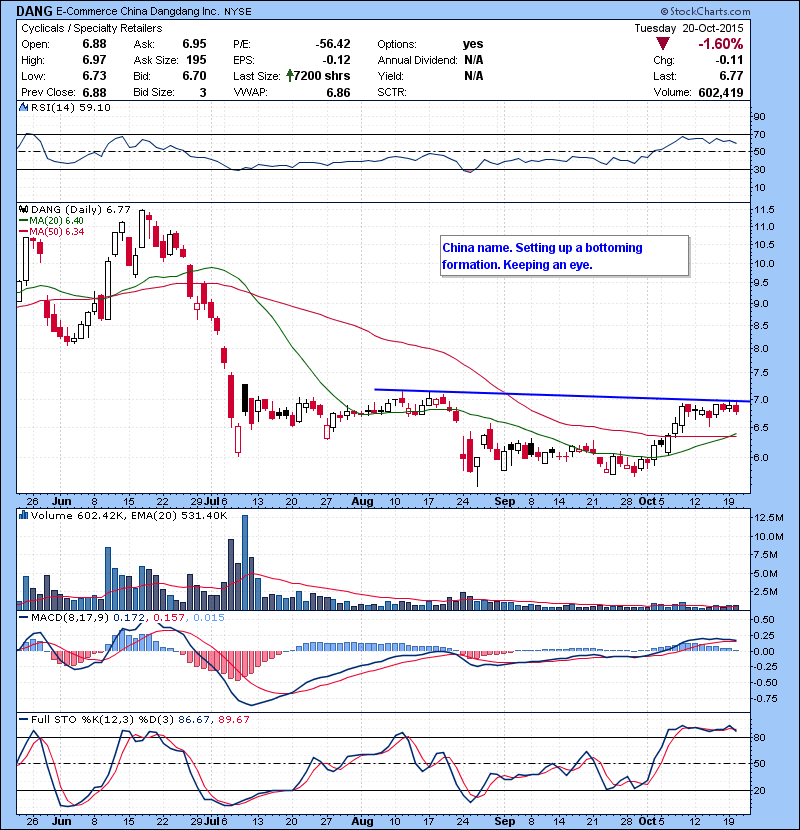Click the Low value 6.73
800x830 pixels.
coord(94,76)
